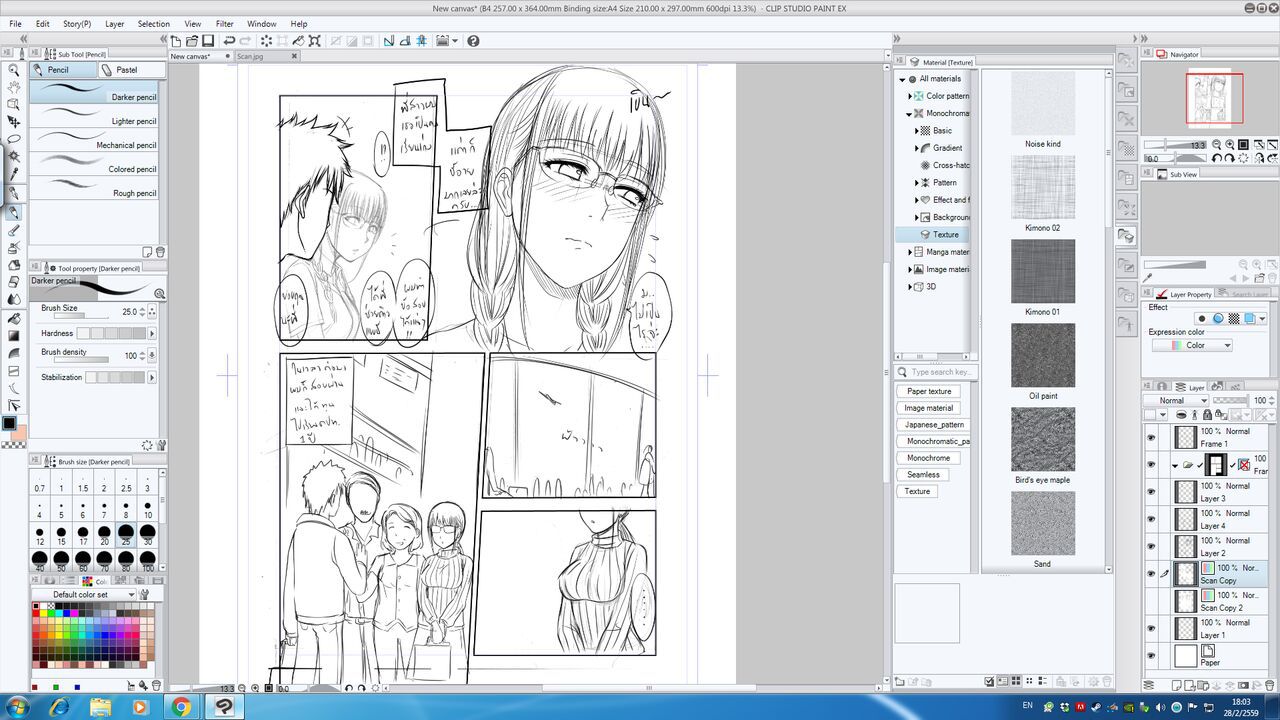Expand the Gradient material folder

pyautogui.click(x=917, y=148)
